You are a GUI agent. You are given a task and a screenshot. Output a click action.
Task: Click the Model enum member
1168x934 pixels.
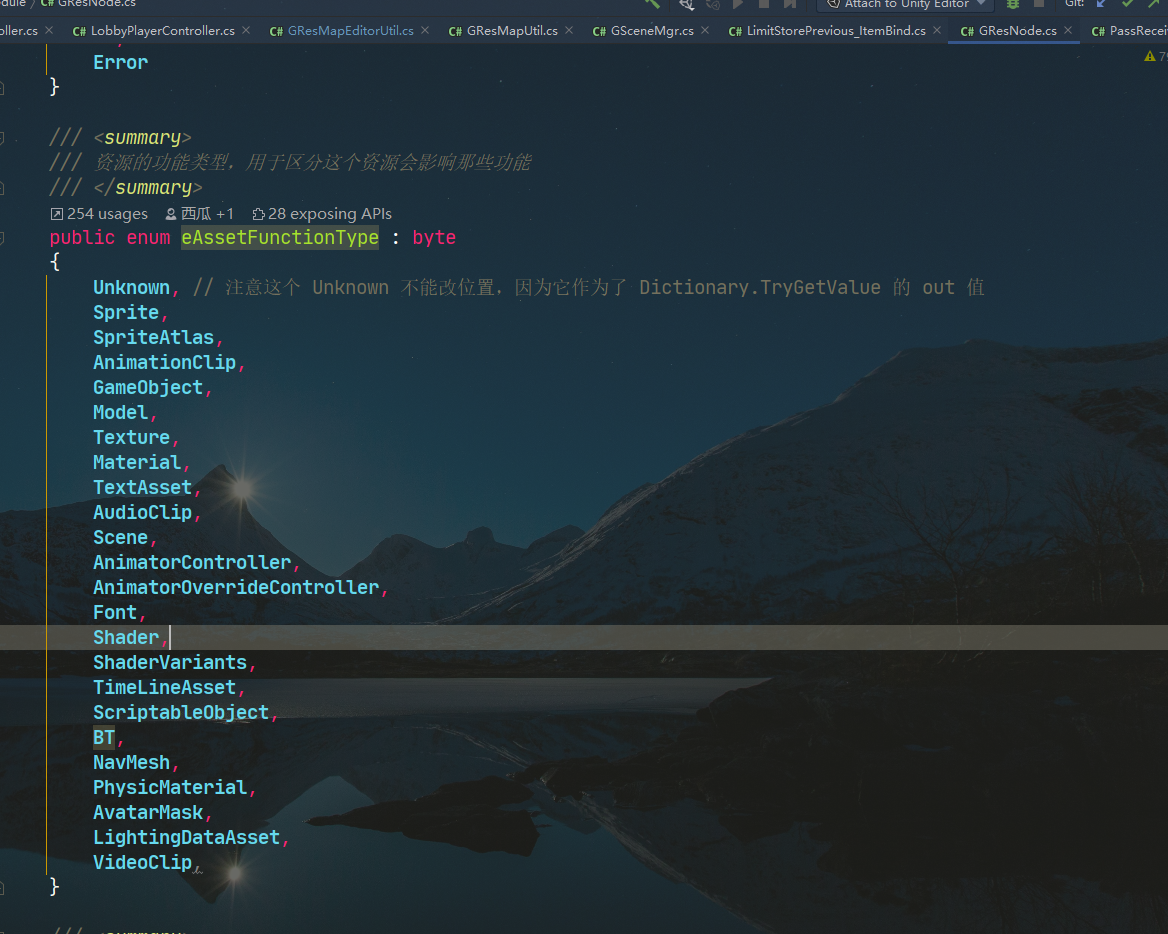(121, 413)
